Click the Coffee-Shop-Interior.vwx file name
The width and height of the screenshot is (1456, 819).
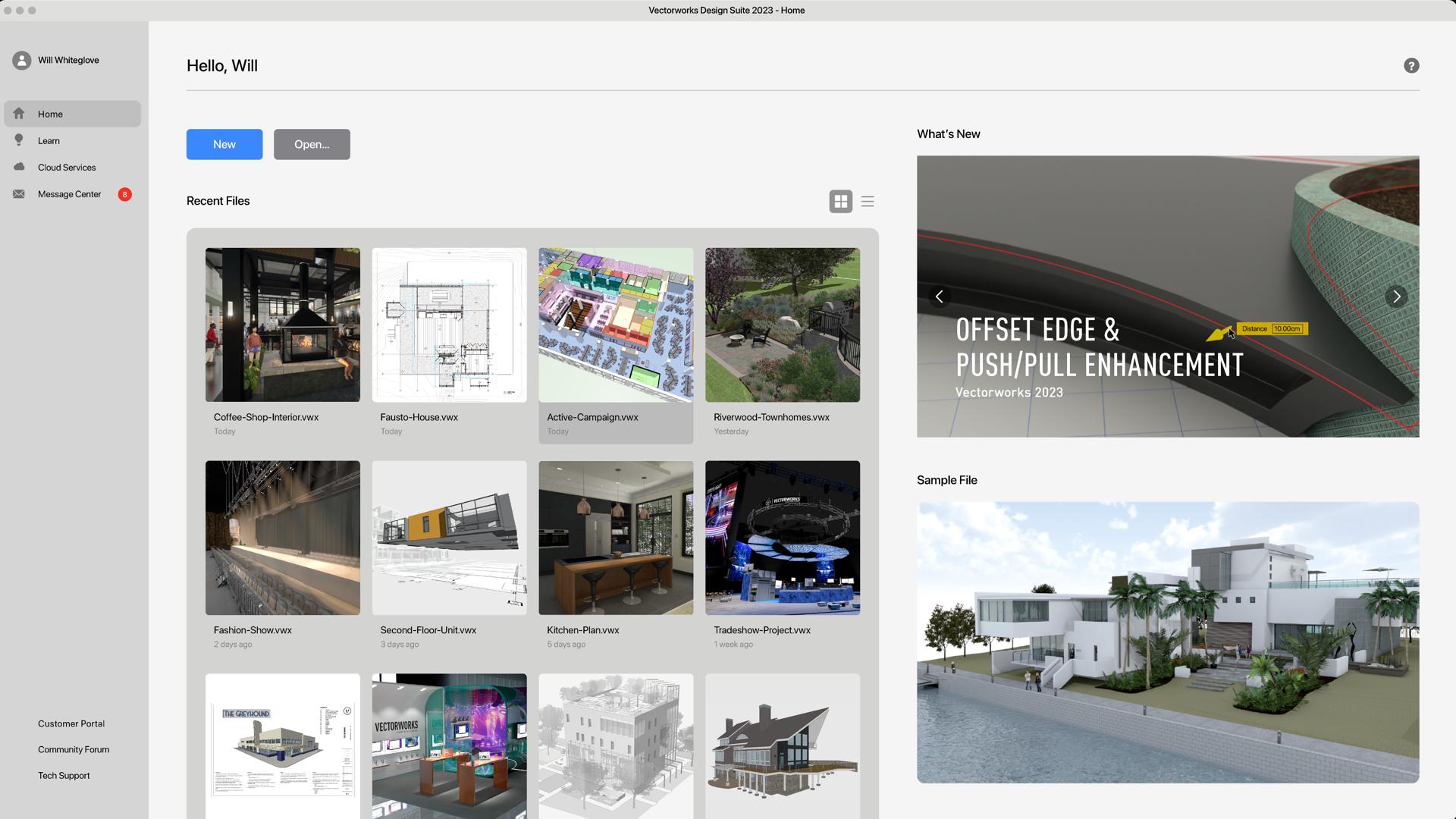coord(266,417)
